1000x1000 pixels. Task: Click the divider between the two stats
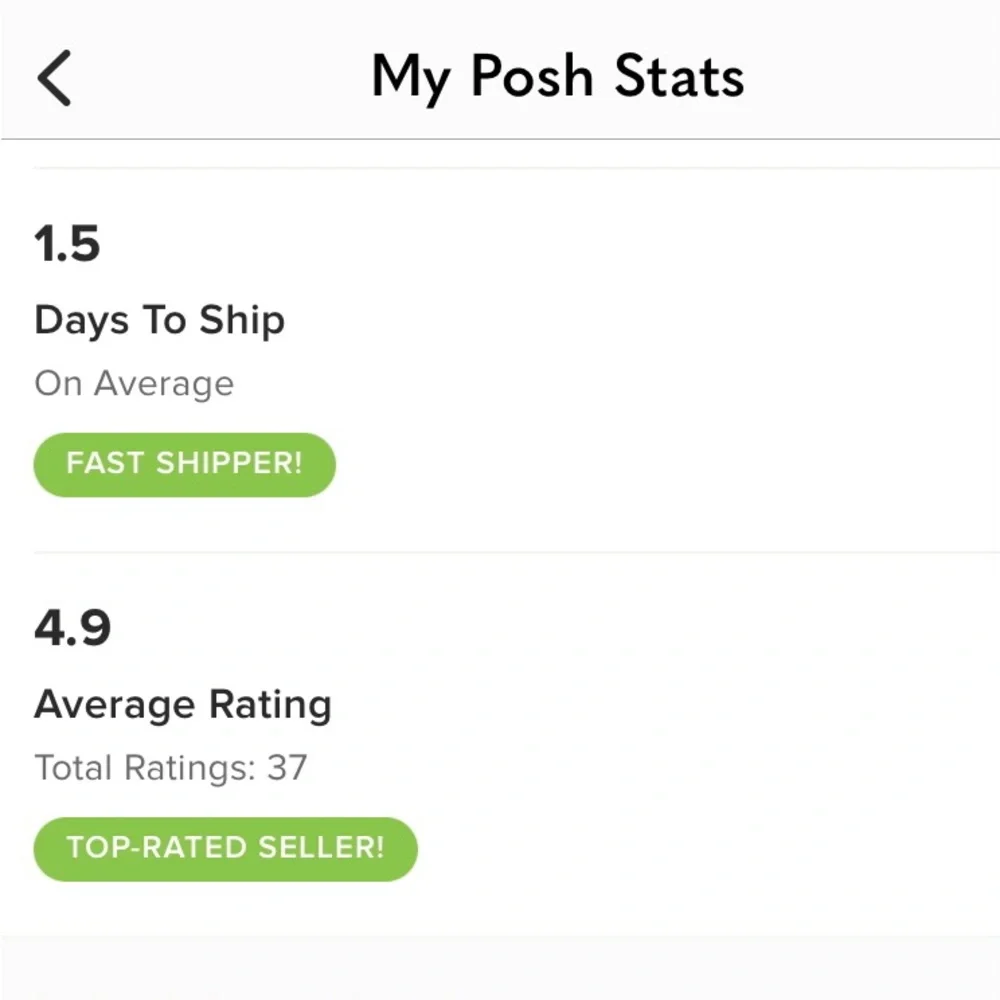500,552
